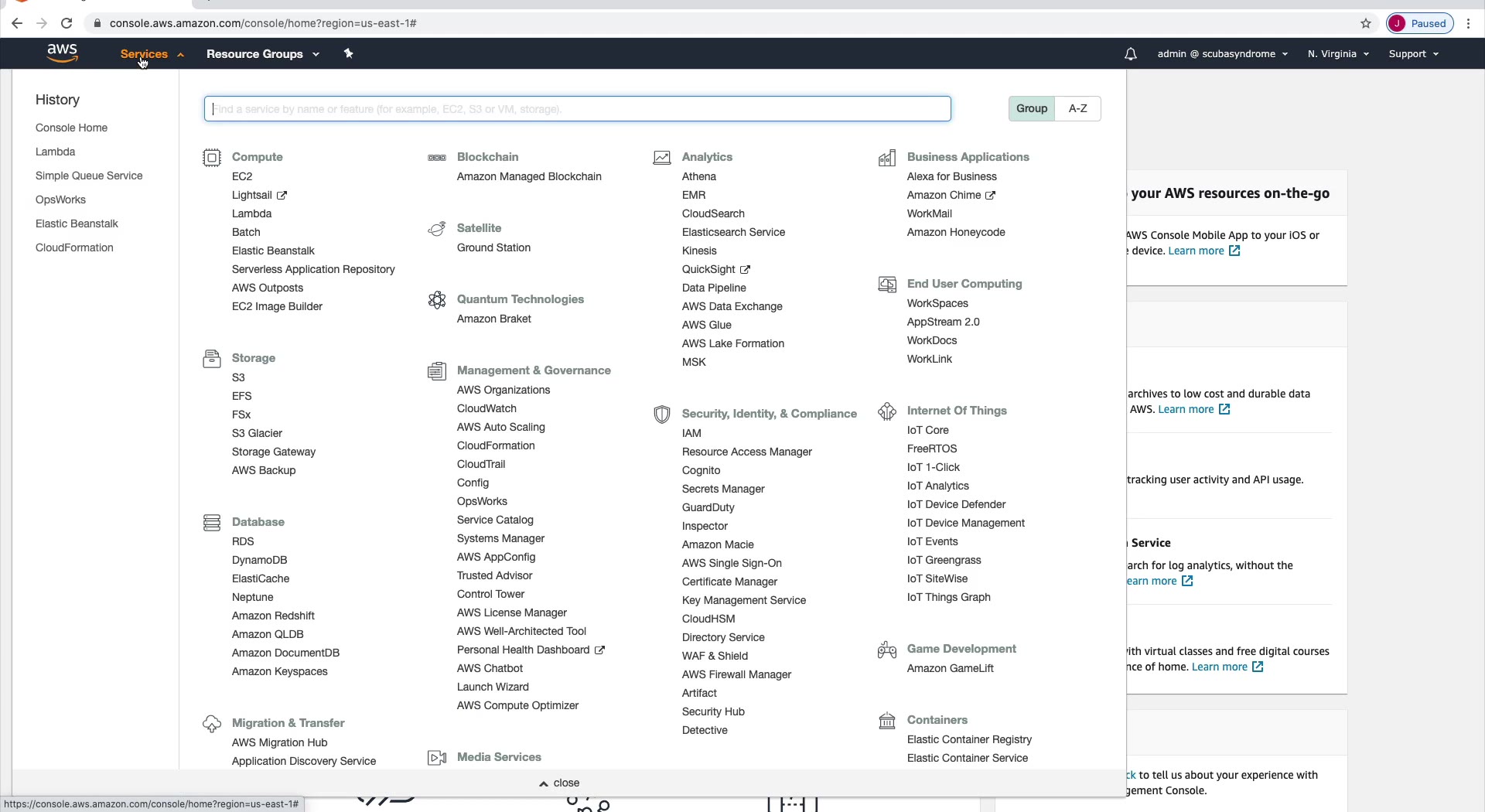Image resolution: width=1485 pixels, height=812 pixels.
Task: Open Simple Queue Service from History
Action: (x=89, y=176)
